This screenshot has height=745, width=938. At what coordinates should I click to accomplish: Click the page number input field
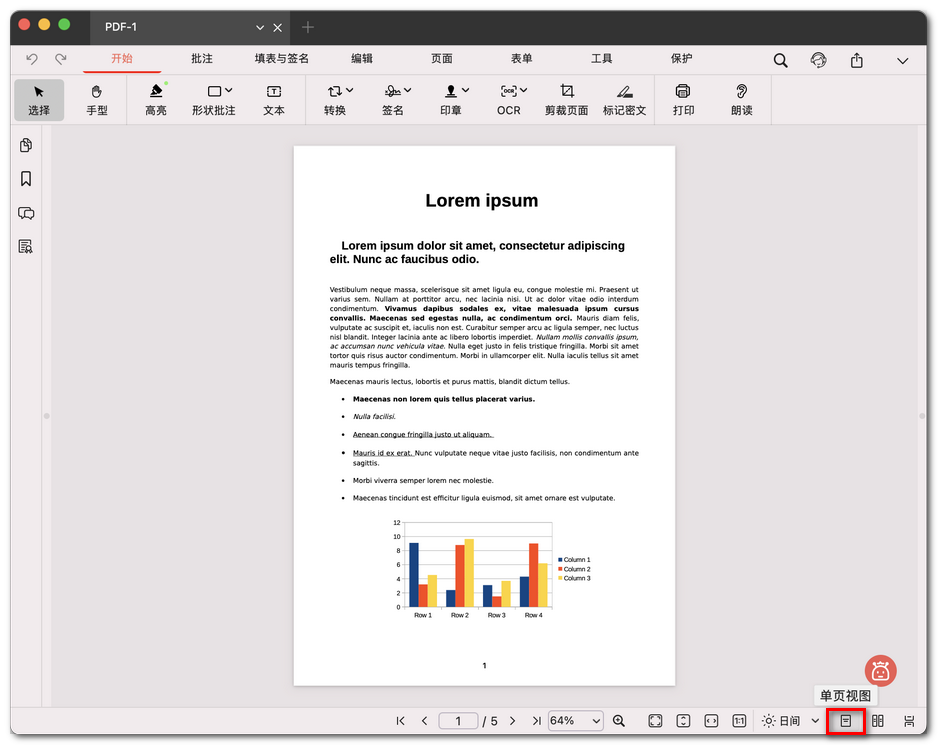click(459, 720)
